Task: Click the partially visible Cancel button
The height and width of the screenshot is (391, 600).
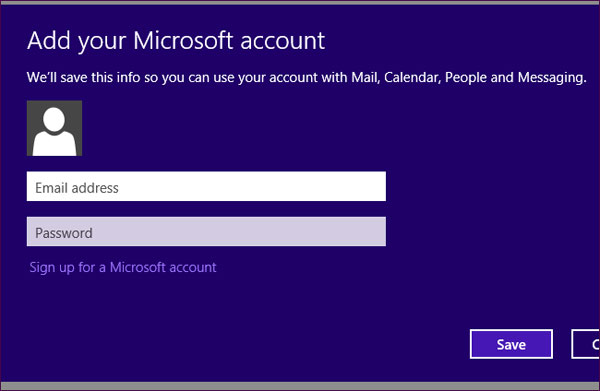Action: pyautogui.click(x=585, y=344)
